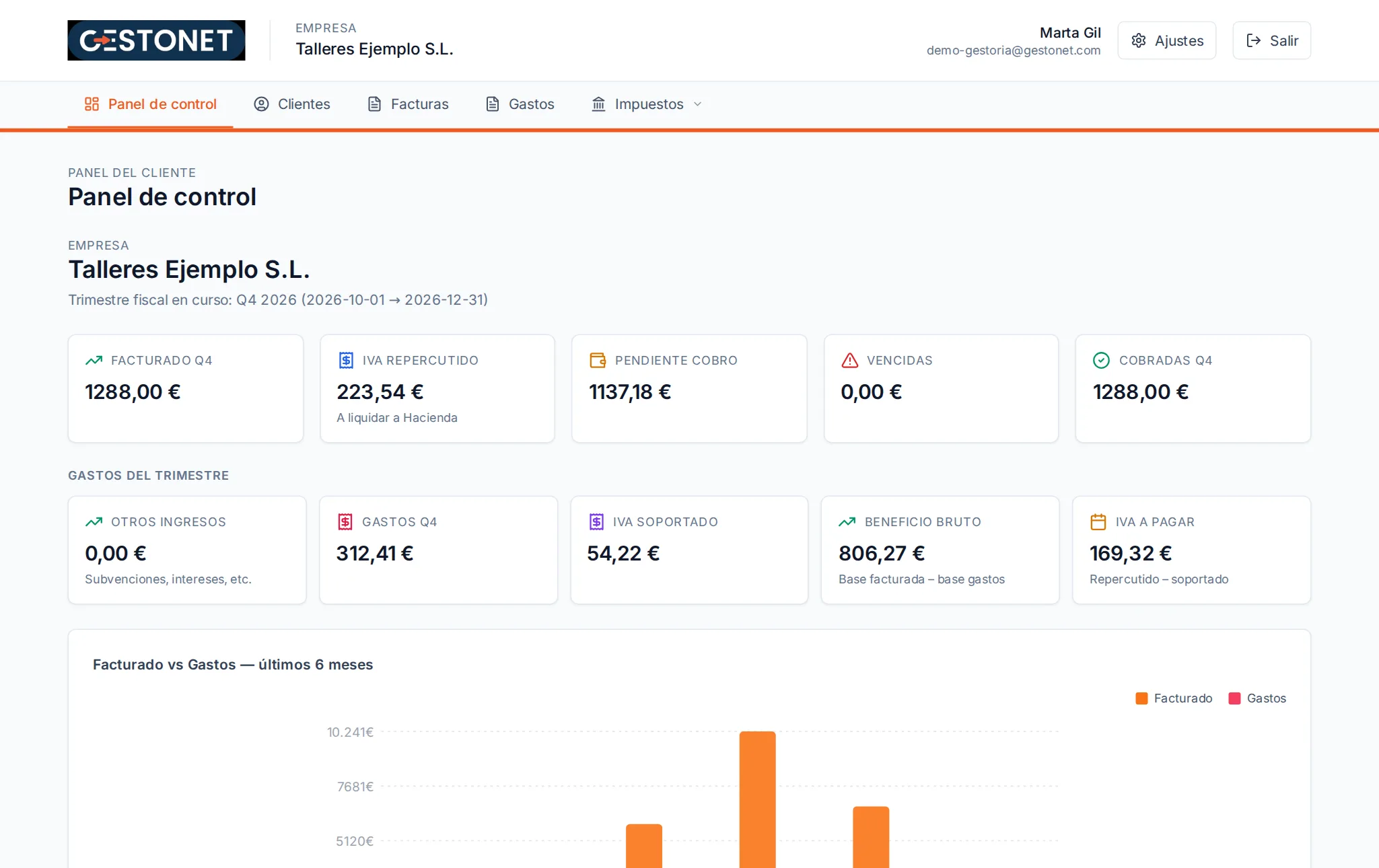Click the 223,54 € IVA Repercutido value
The image size is (1379, 868).
[x=380, y=392]
